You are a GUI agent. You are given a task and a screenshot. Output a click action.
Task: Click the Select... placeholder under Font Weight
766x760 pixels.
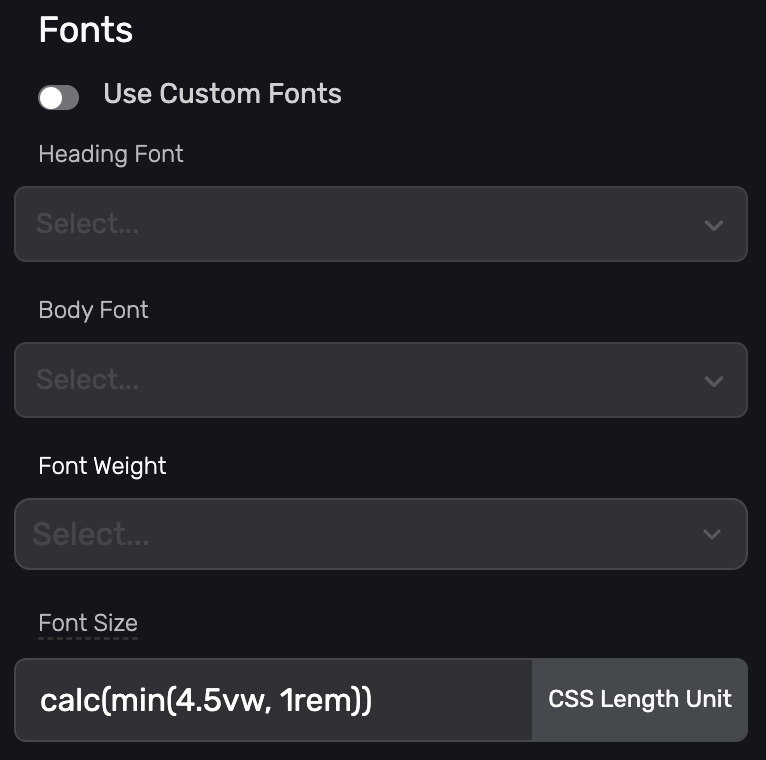(91, 534)
